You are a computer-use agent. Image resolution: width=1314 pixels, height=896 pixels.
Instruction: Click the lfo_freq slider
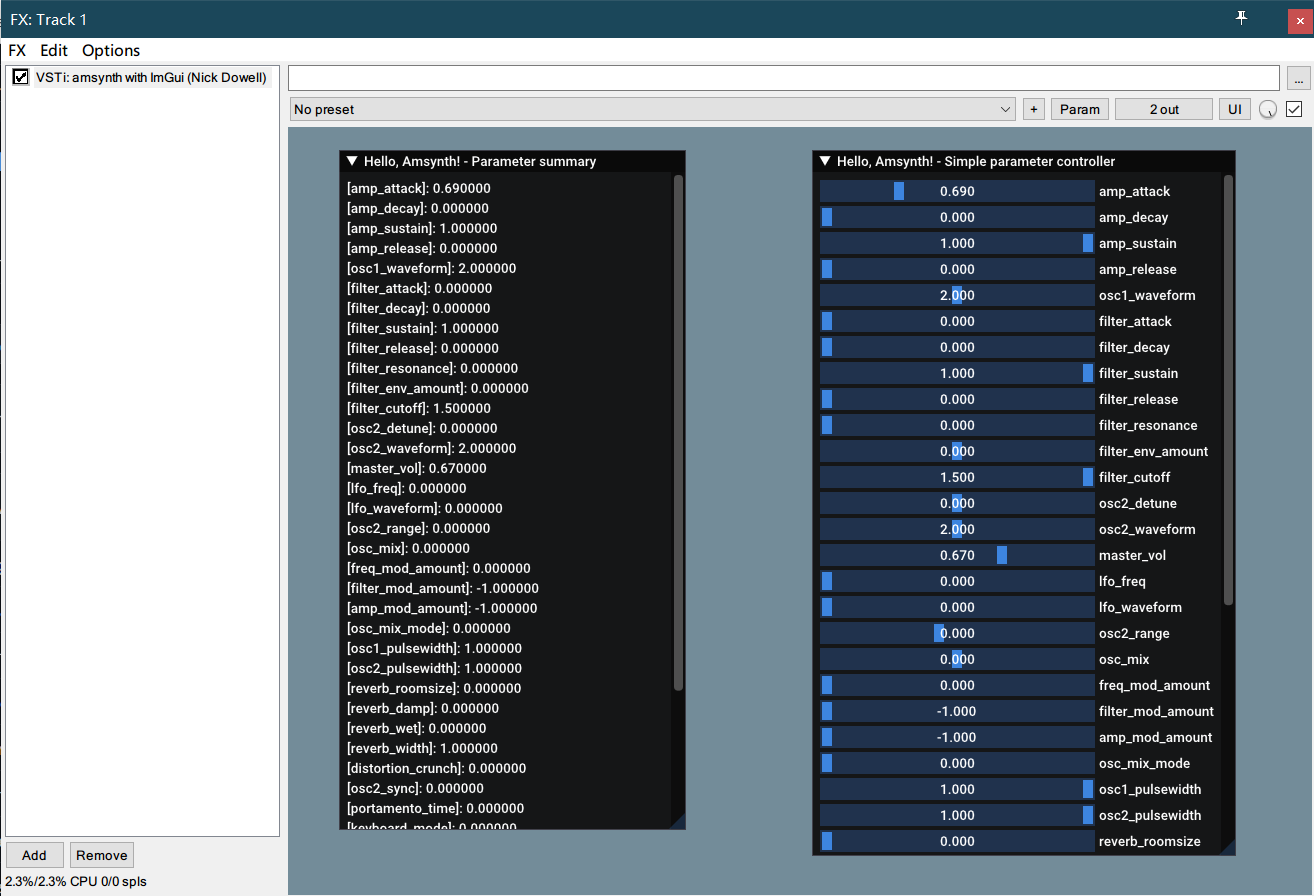957,581
